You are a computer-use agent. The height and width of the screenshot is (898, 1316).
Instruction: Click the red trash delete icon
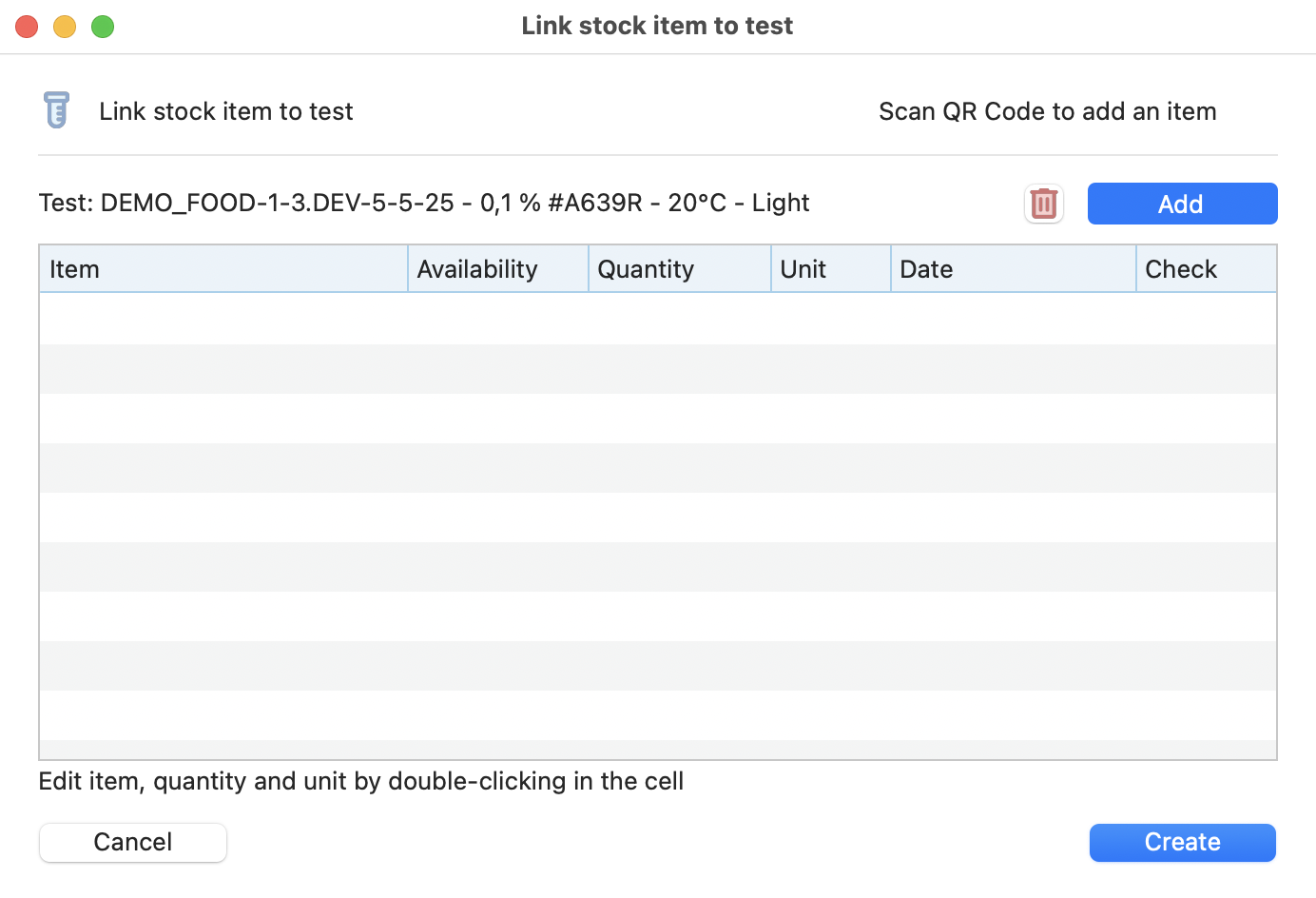1043,204
